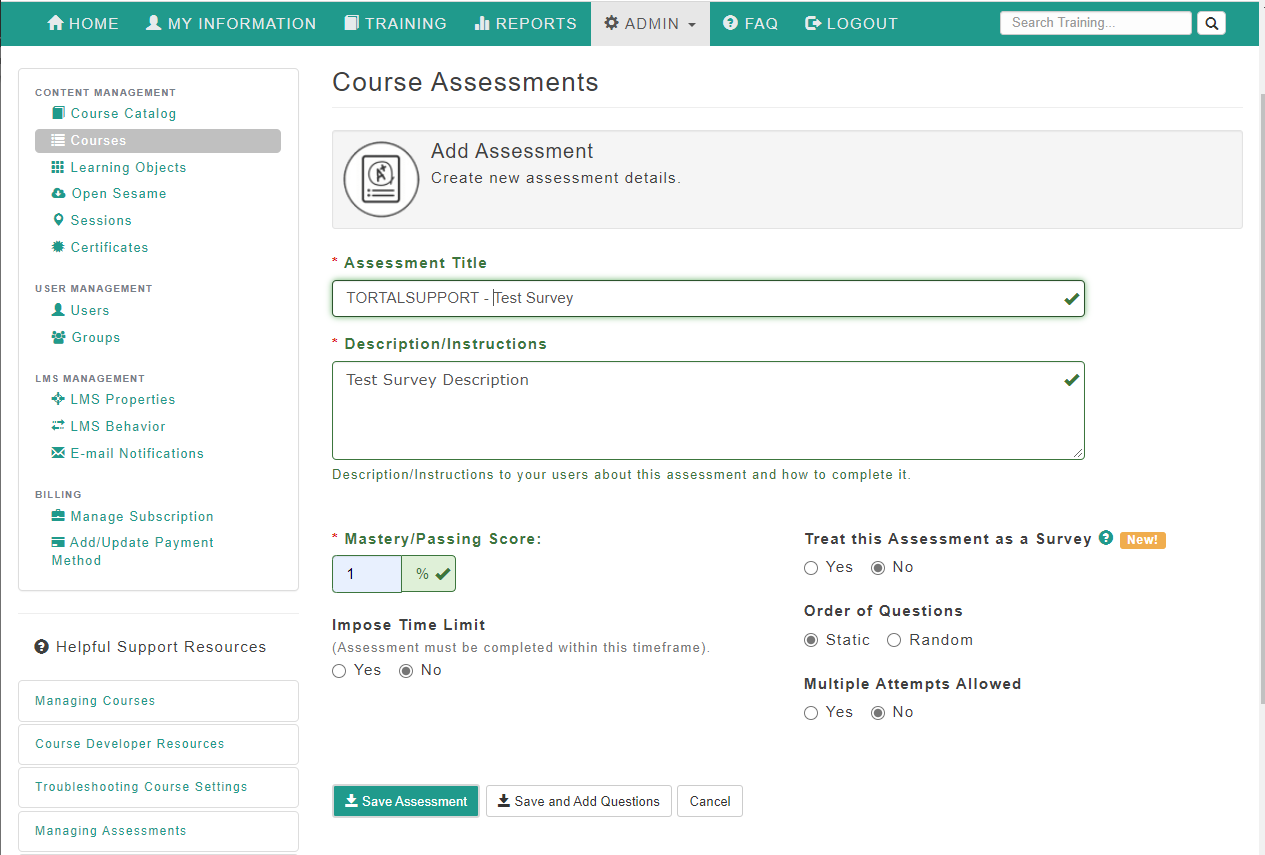Click the Users person icon in sidebar
The height and width of the screenshot is (855, 1265).
click(58, 310)
